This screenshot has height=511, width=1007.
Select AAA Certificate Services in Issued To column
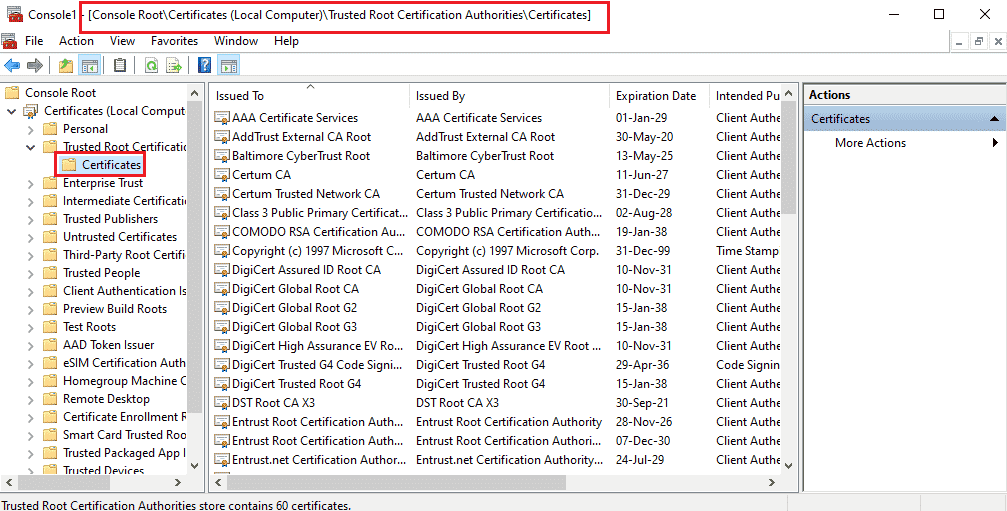coord(295,118)
